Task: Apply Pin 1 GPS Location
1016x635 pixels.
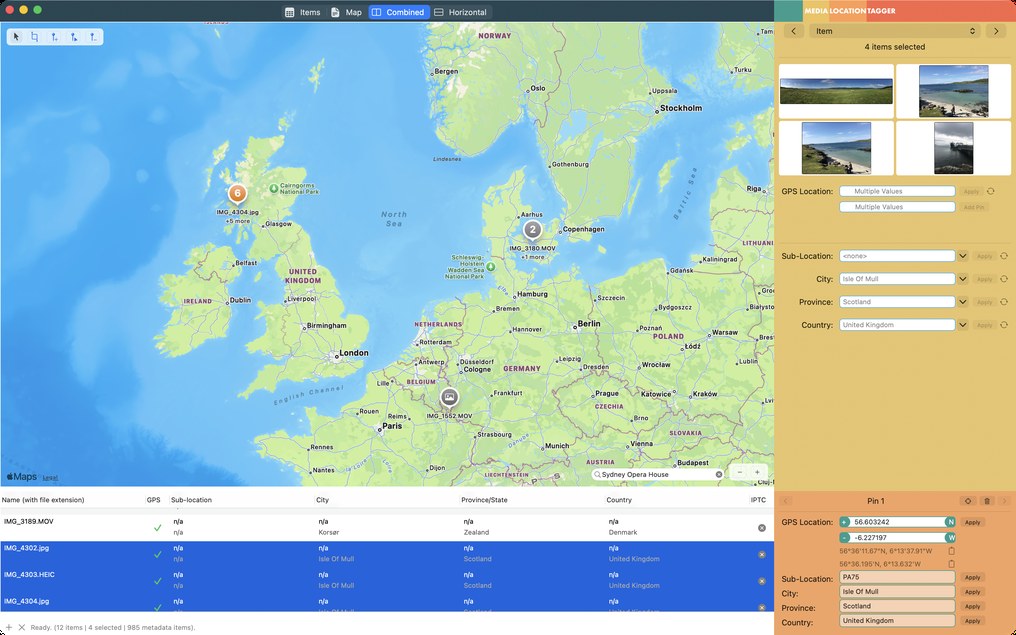Action: point(973,522)
